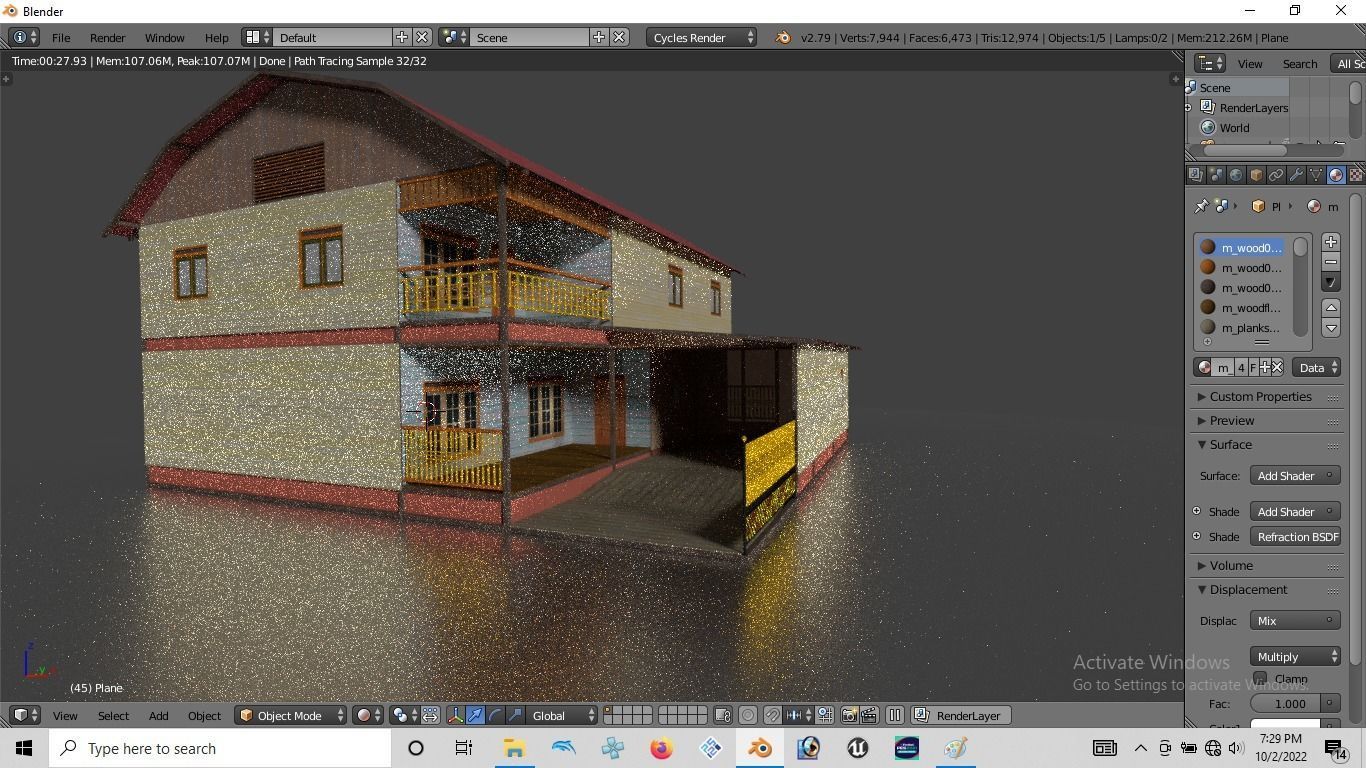1366x768 pixels.
Task: Open the Multiply blend type dropdown
Action: [x=1295, y=657]
